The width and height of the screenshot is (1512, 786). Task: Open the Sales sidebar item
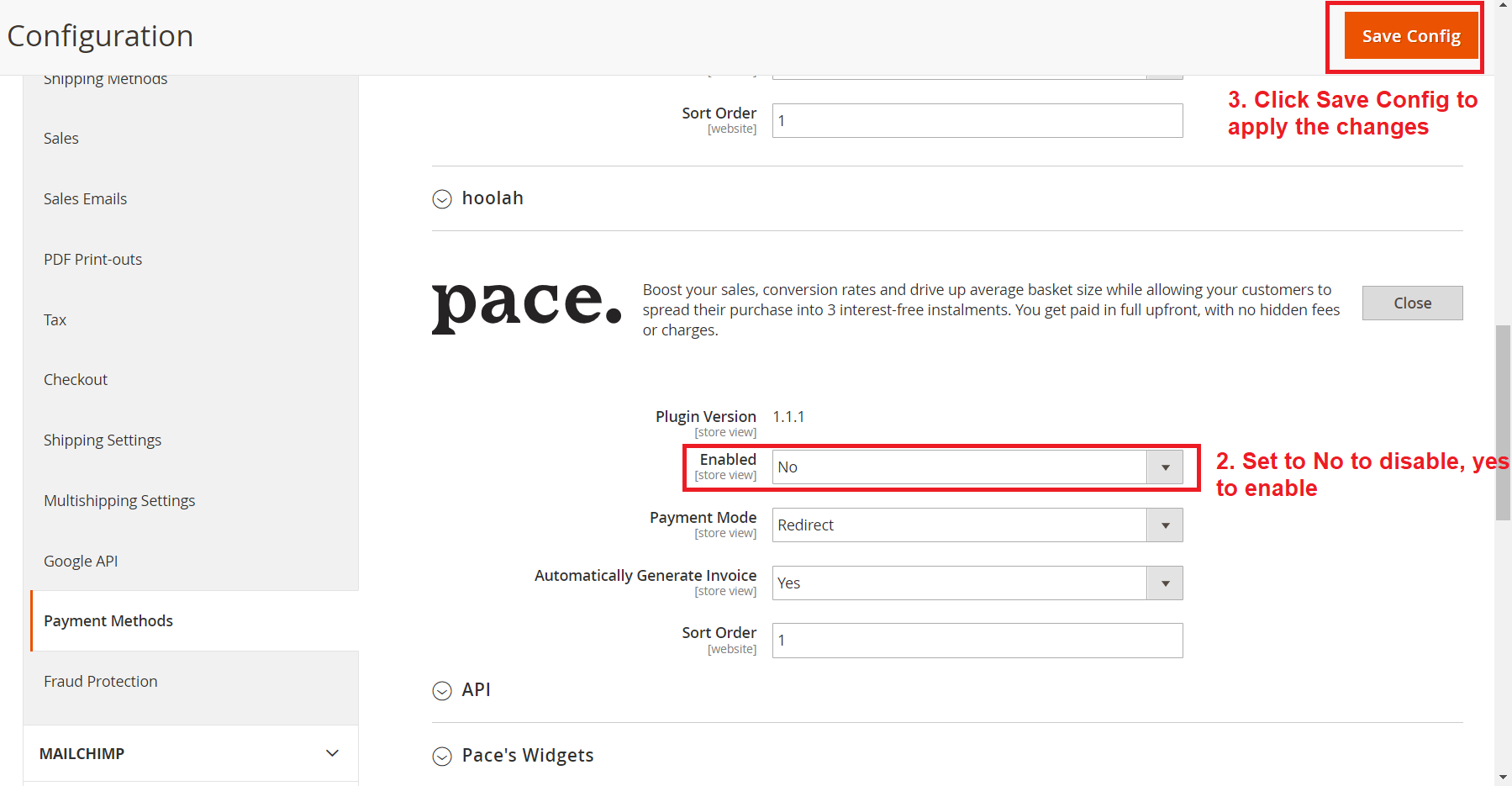[x=61, y=139]
